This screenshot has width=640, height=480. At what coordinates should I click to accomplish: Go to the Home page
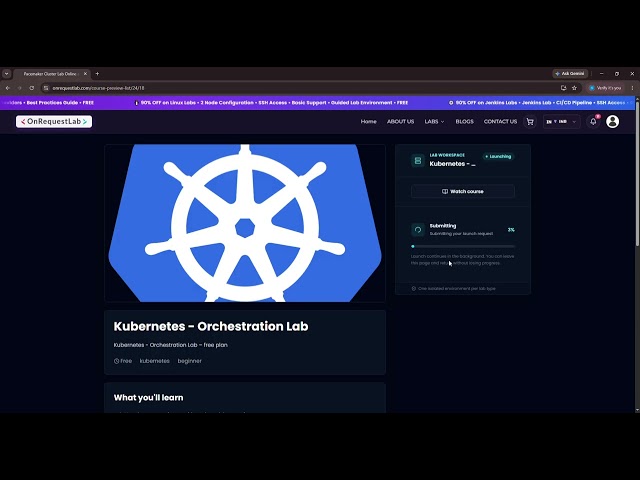(369, 122)
